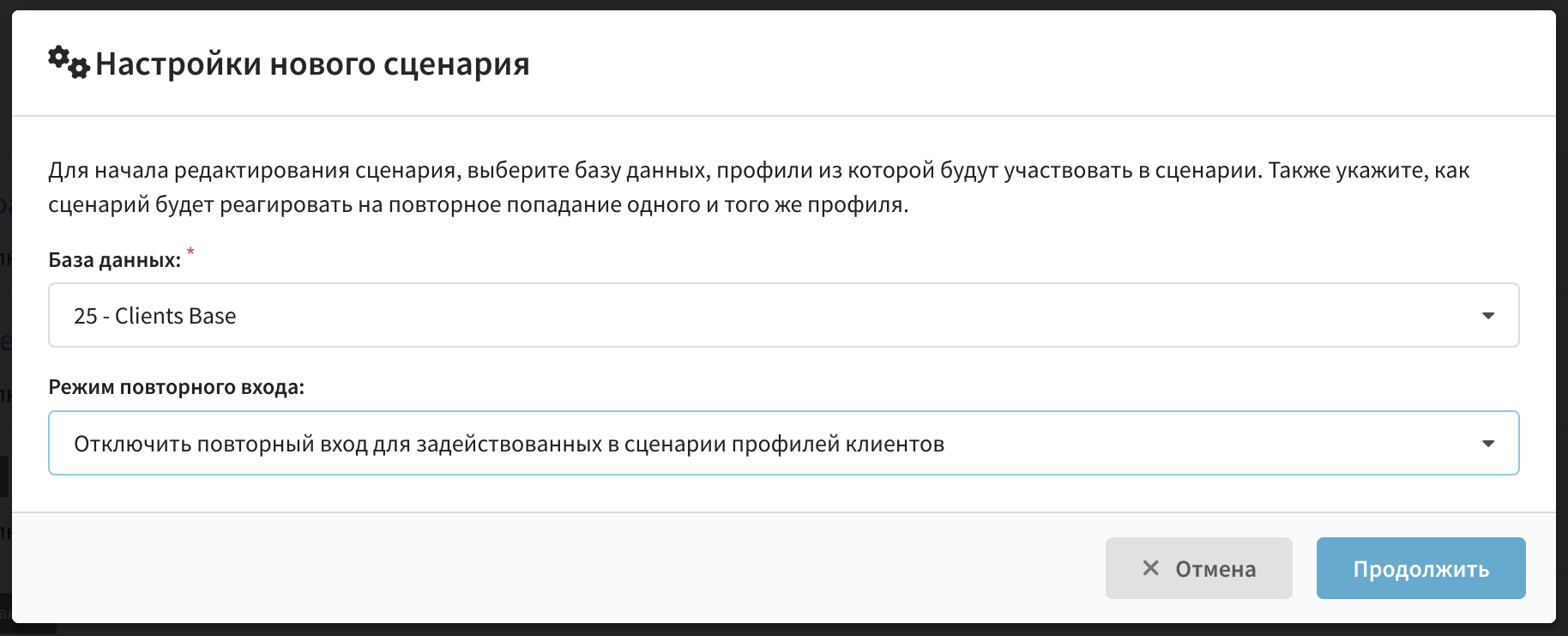Click the X icon inside Отмена button
The width and height of the screenshot is (1568, 636).
pos(1151,568)
